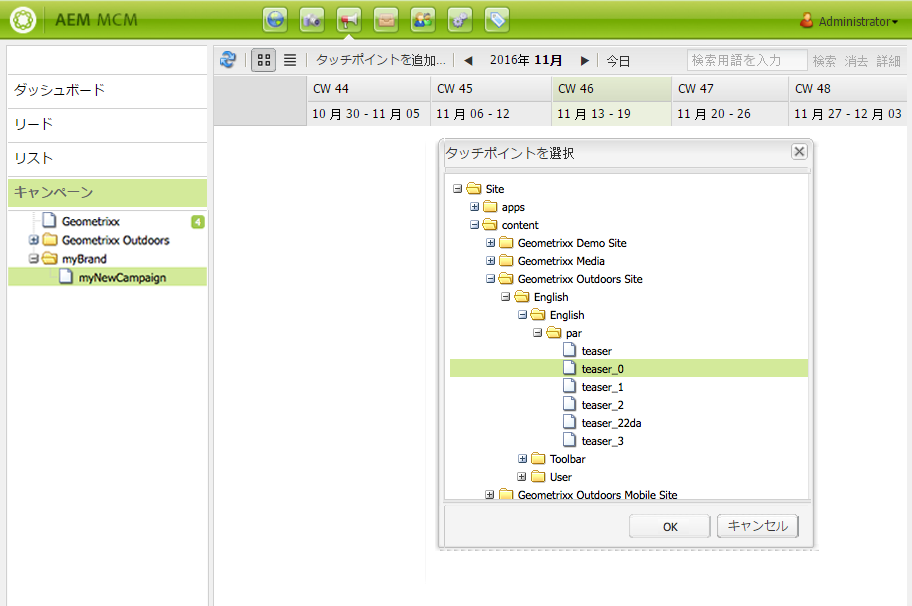Go to next month arrow
Screen dimensions: 912x606
click(585, 60)
